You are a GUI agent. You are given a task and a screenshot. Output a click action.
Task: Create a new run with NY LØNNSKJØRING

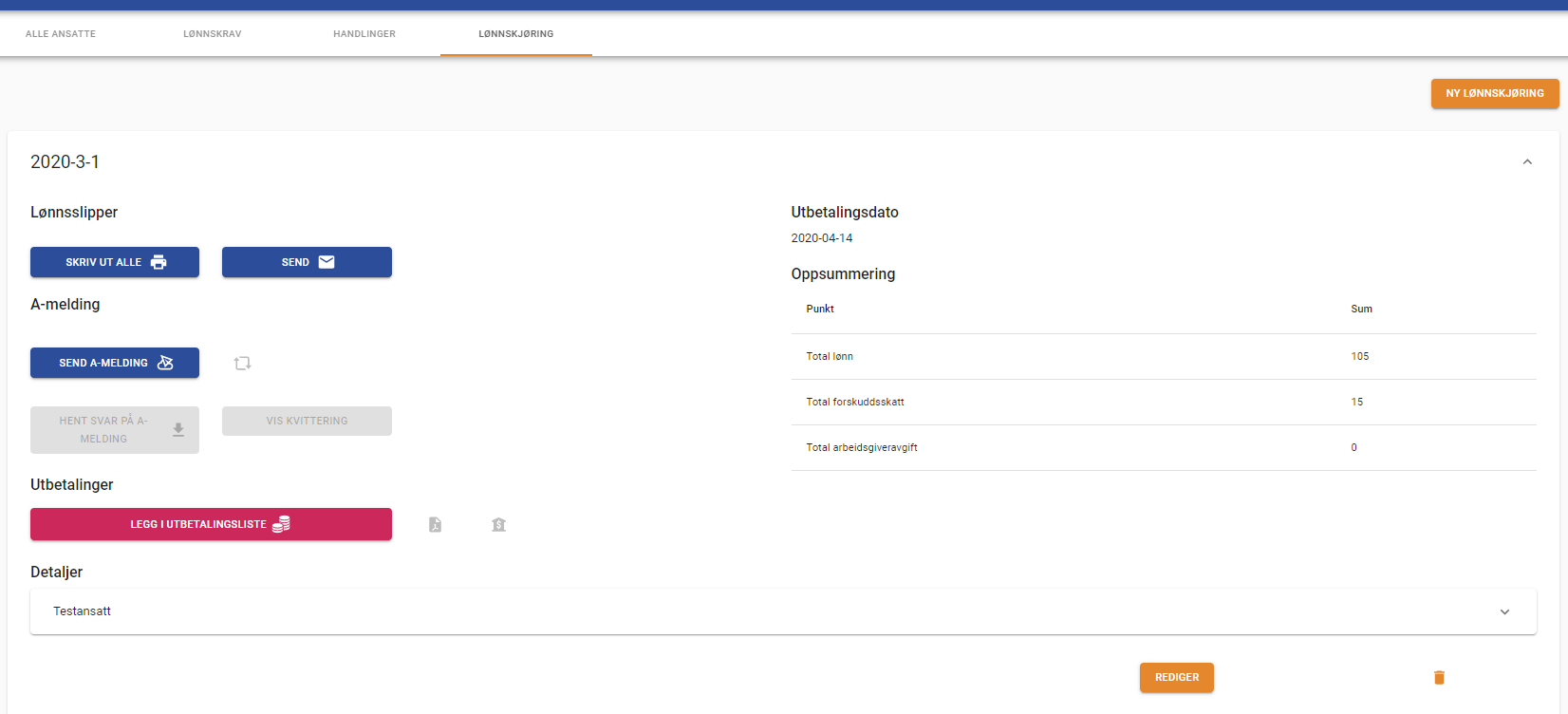pyautogui.click(x=1495, y=93)
